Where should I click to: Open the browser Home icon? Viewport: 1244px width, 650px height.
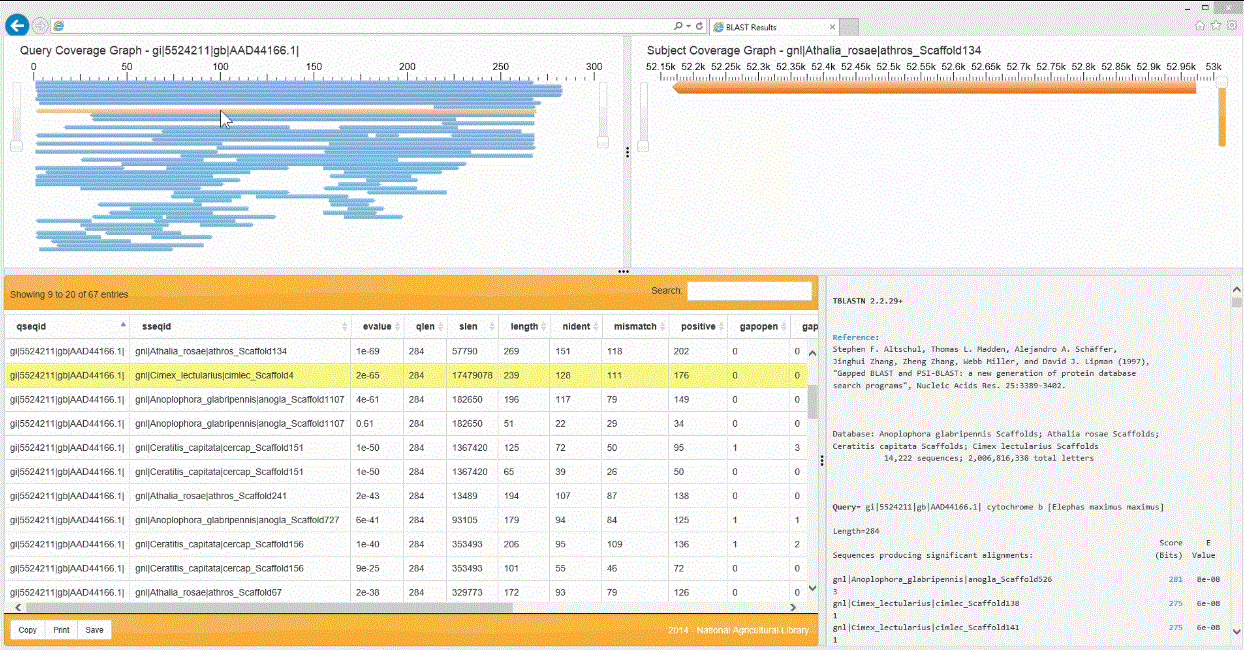coord(1200,25)
